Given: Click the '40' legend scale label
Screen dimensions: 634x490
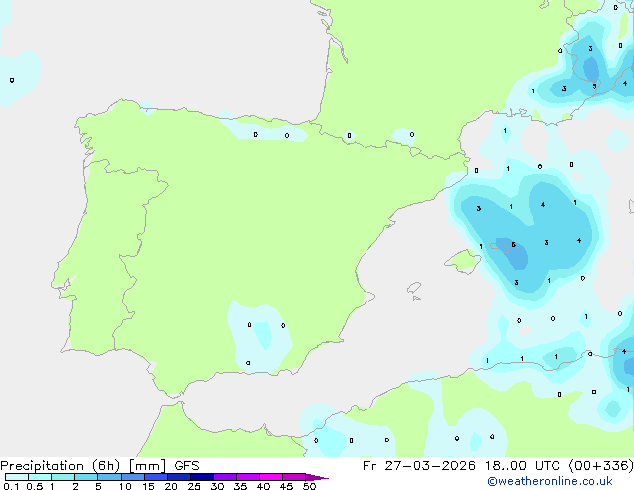Looking at the screenshot, I should point(263,486).
